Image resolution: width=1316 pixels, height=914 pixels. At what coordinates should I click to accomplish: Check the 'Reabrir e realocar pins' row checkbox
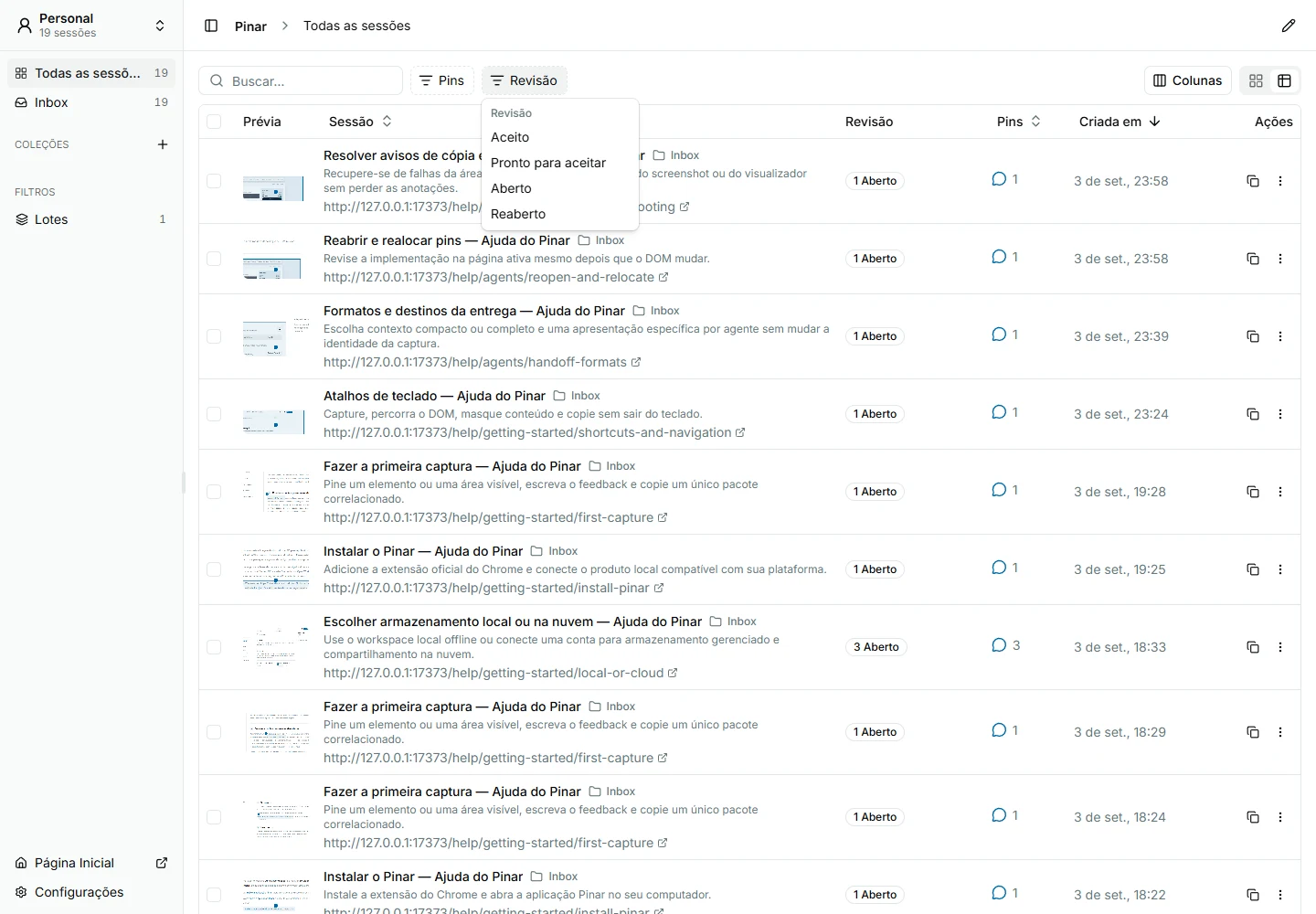[x=214, y=259]
